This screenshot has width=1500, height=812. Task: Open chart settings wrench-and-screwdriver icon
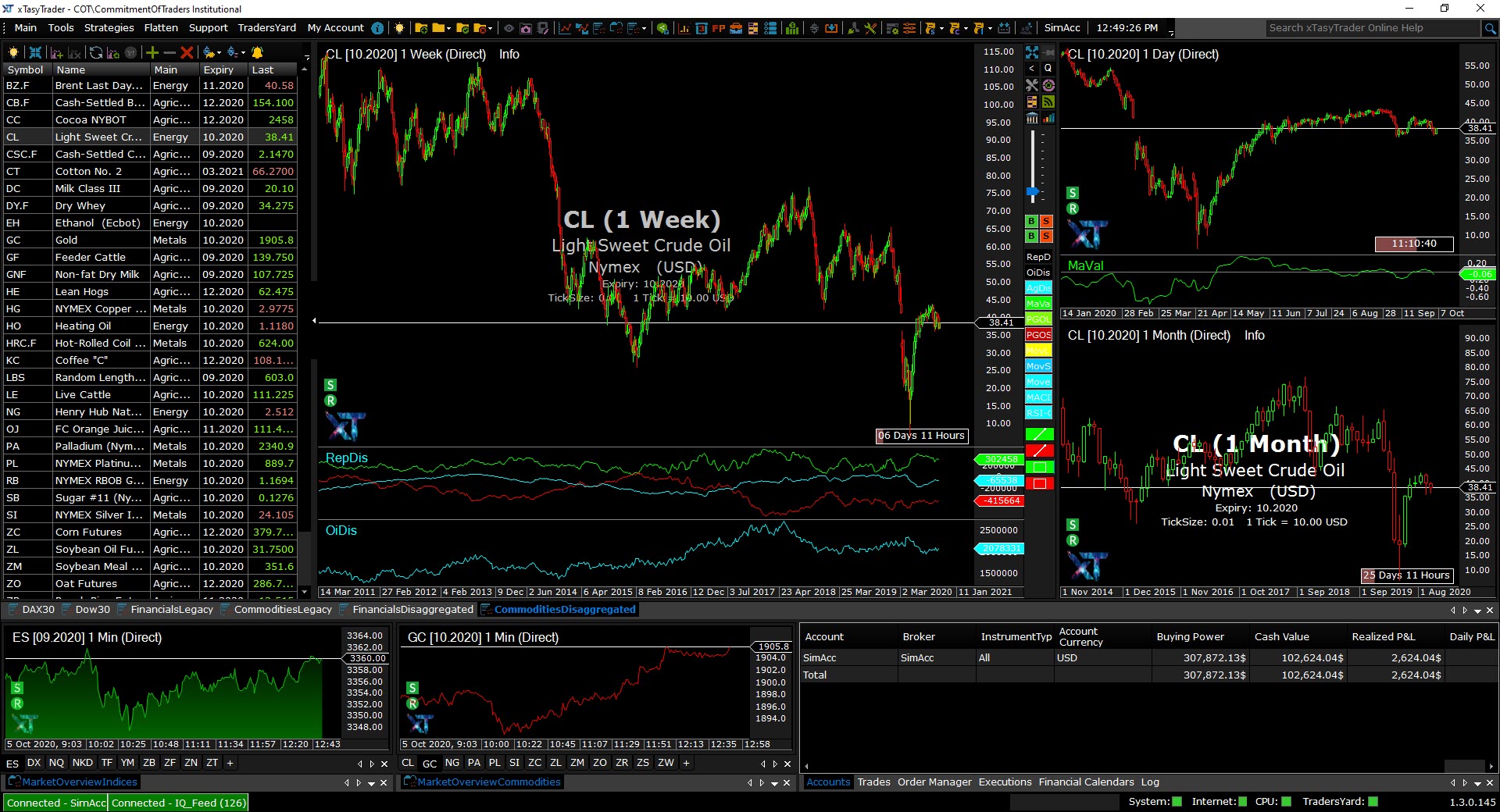(1032, 85)
